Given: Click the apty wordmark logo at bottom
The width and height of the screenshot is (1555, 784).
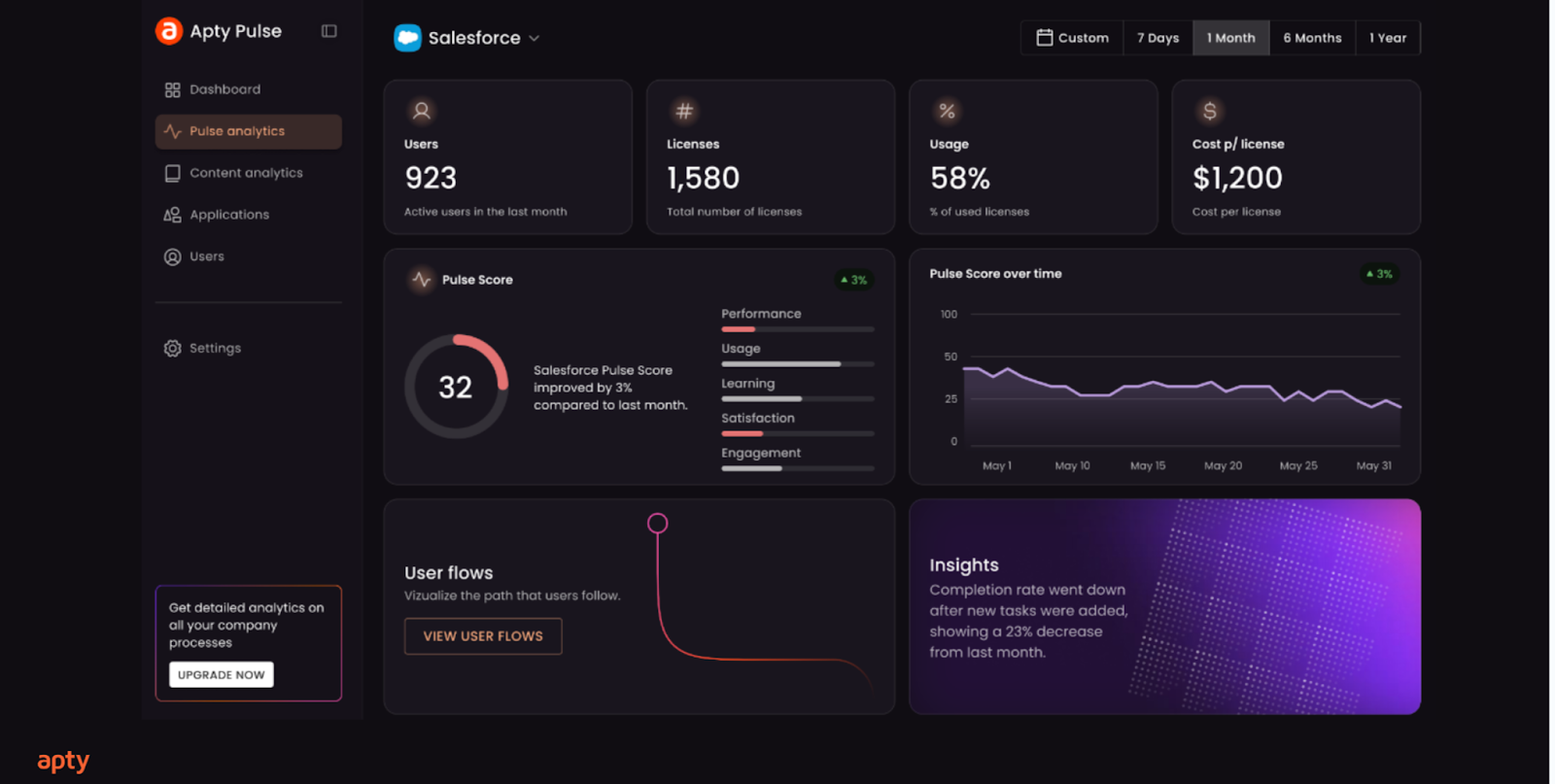Looking at the screenshot, I should (x=63, y=761).
